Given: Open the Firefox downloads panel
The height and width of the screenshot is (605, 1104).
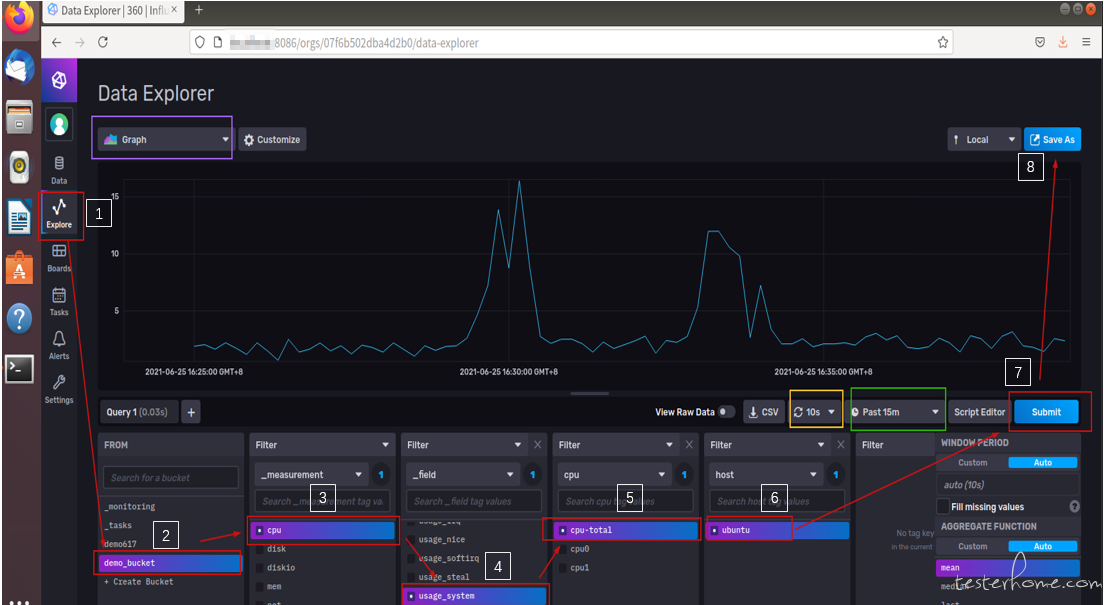Looking at the screenshot, I should click(x=1063, y=42).
